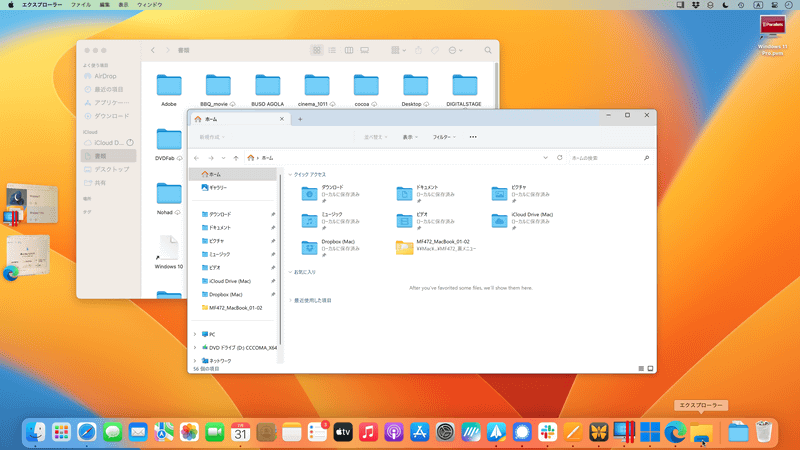This screenshot has height=450, width=800.
Task: Switch Finder to icon view
Action: 317,50
